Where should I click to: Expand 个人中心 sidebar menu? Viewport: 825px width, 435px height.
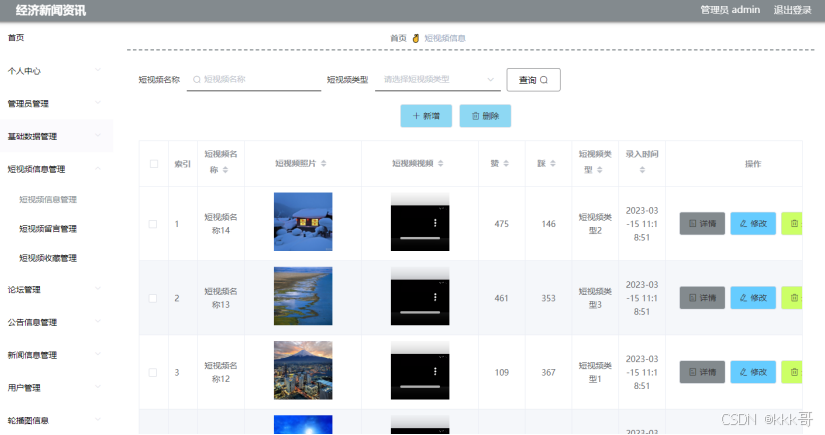point(55,71)
